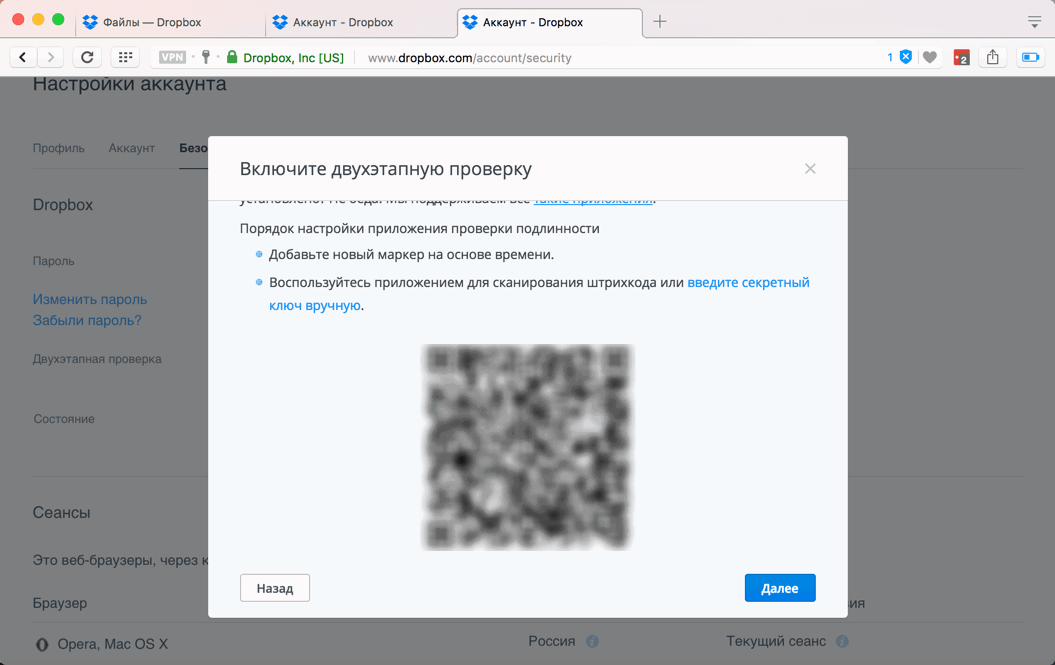This screenshot has width=1055, height=665.
Task: Open the Аккаунт settings tab in page
Action: 132,148
